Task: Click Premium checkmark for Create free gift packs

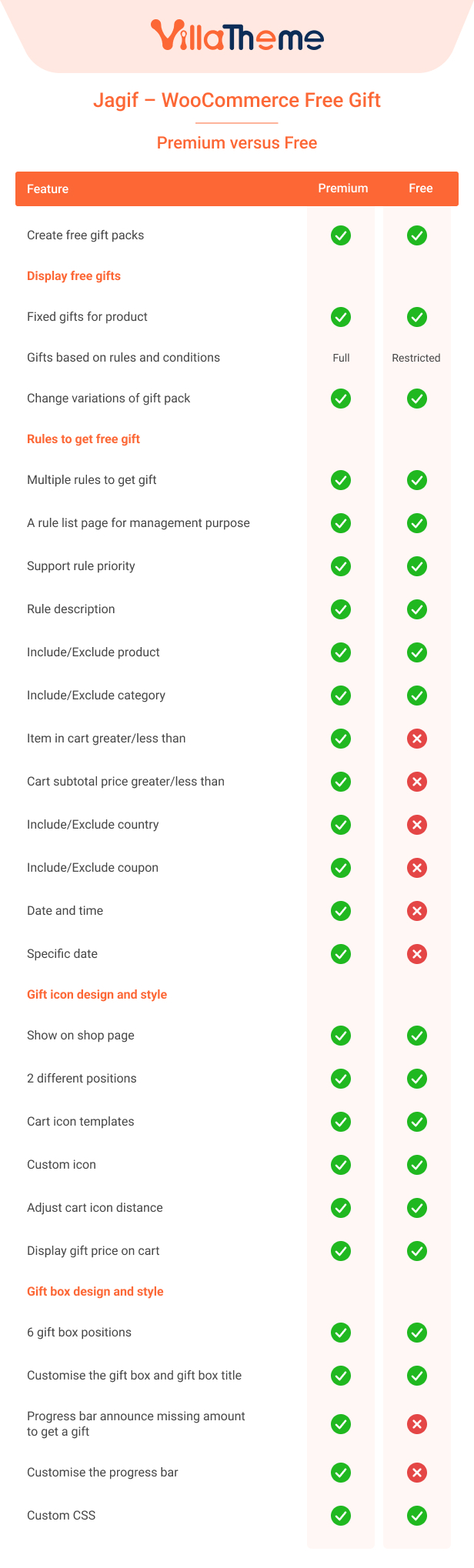Action: coord(341,235)
